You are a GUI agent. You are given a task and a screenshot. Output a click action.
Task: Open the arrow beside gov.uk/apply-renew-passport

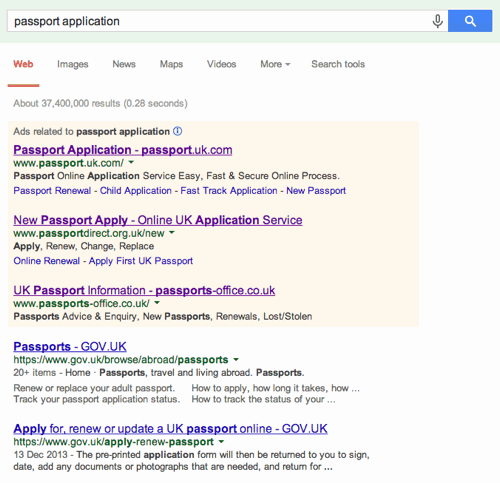pyautogui.click(x=221, y=442)
